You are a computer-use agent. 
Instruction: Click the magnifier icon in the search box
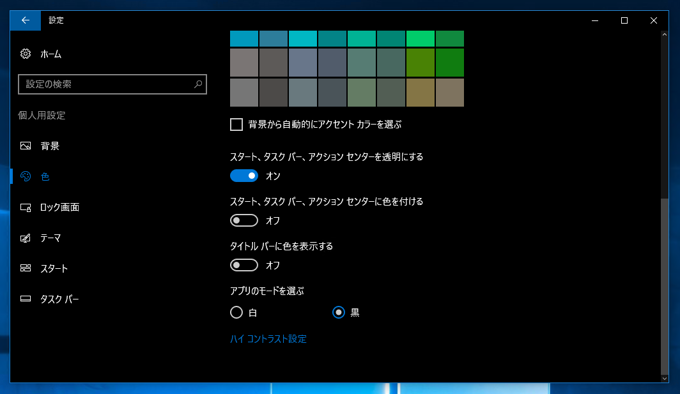198,84
